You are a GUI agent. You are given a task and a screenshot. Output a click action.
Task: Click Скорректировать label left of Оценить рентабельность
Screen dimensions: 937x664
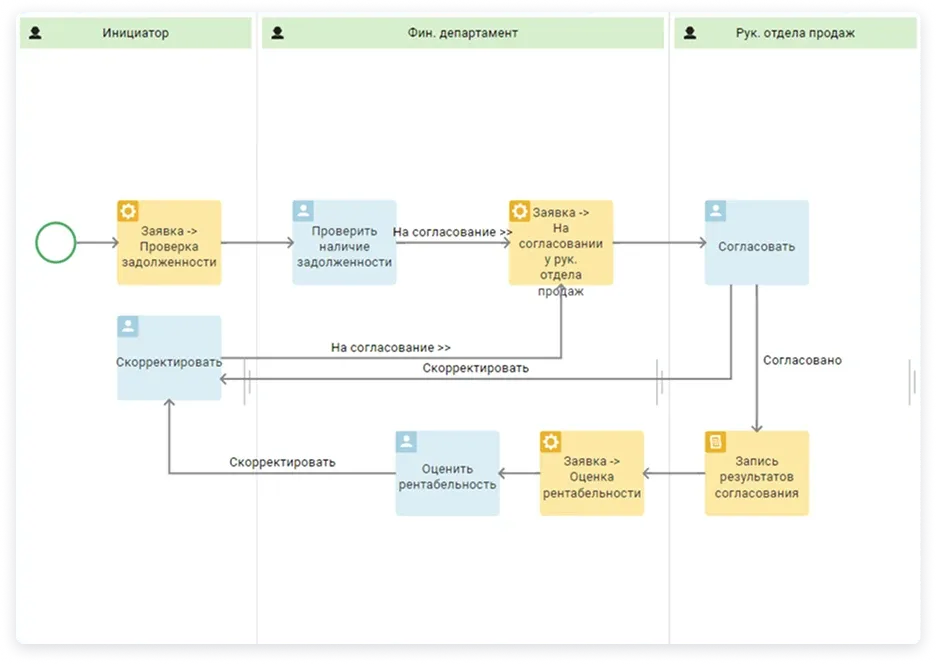(x=282, y=462)
